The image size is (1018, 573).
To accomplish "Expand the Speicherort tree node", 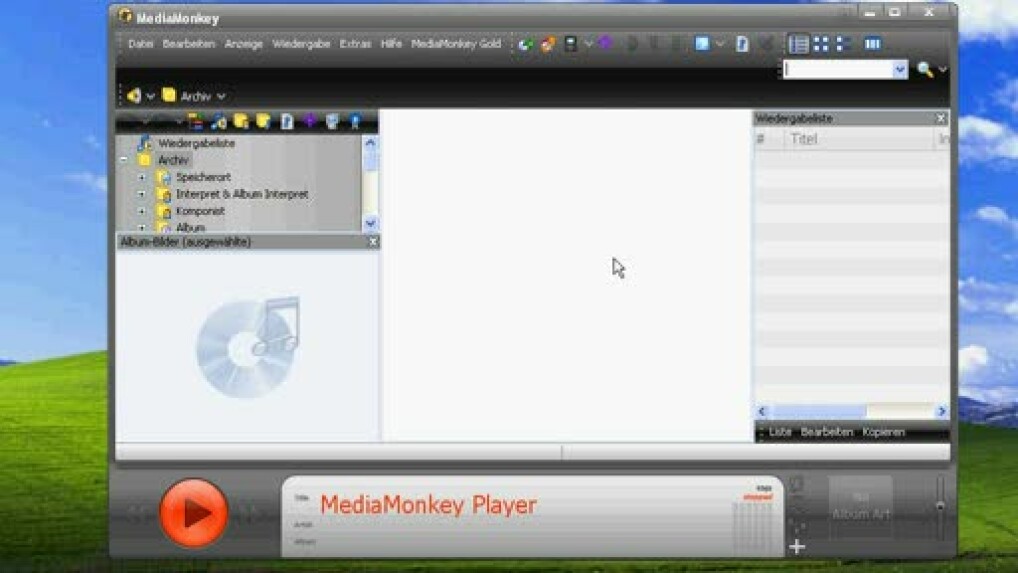I will [141, 177].
